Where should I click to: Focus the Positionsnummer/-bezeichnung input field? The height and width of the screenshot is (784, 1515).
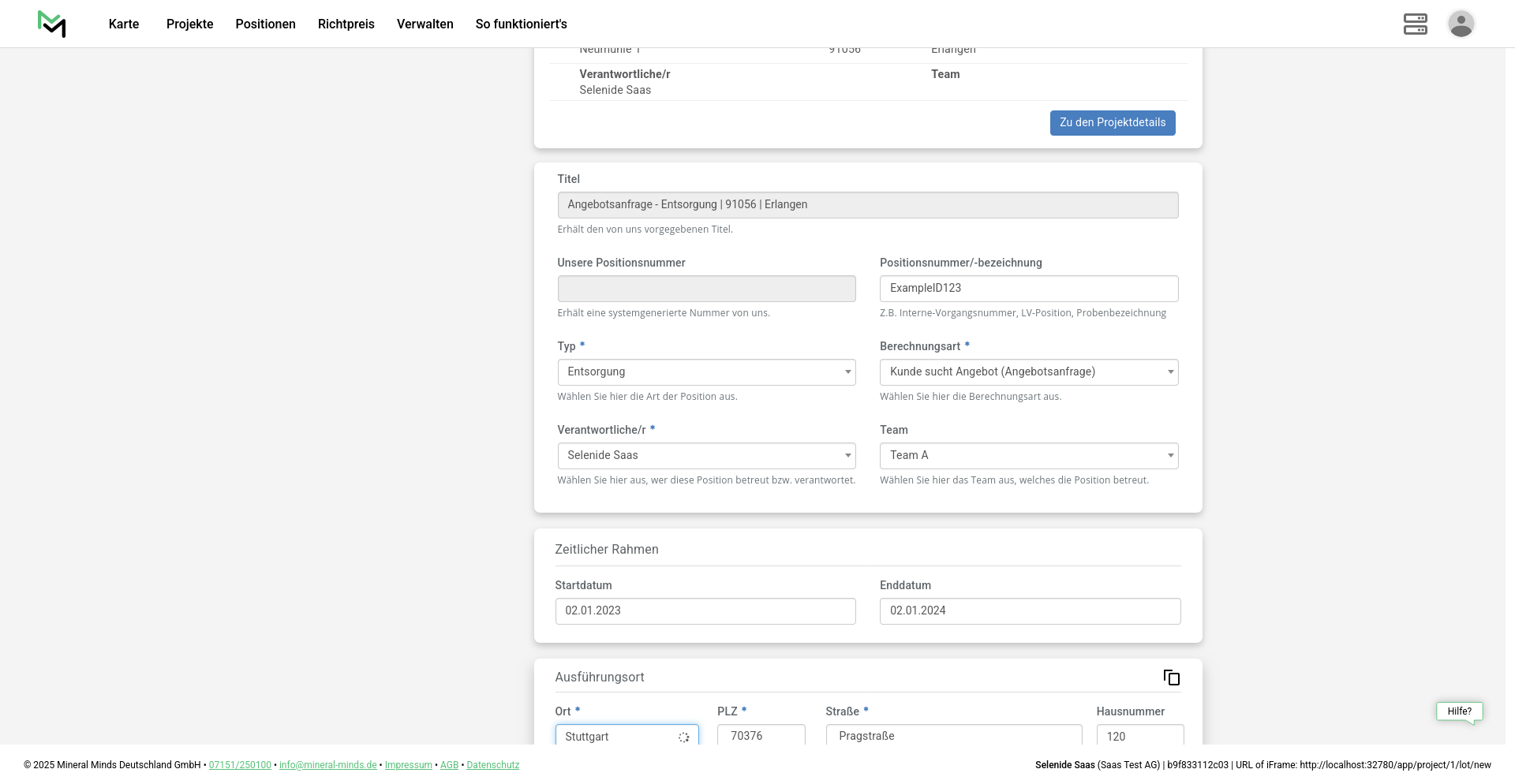[x=1028, y=289]
